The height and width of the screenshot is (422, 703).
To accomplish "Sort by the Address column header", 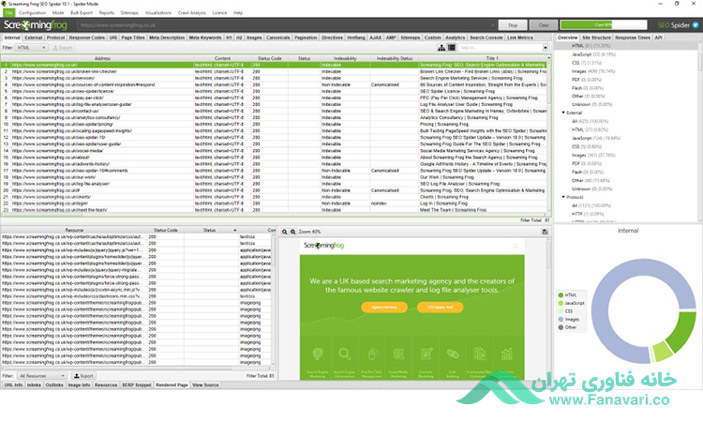I will (102, 58).
